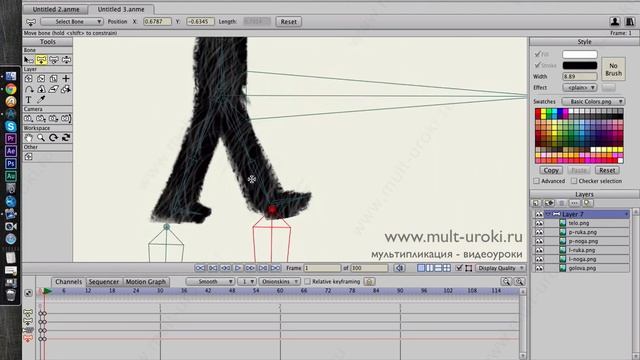Select the Zoom Workspace magnifier tool
The width and height of the screenshot is (640, 360).
tap(41, 138)
